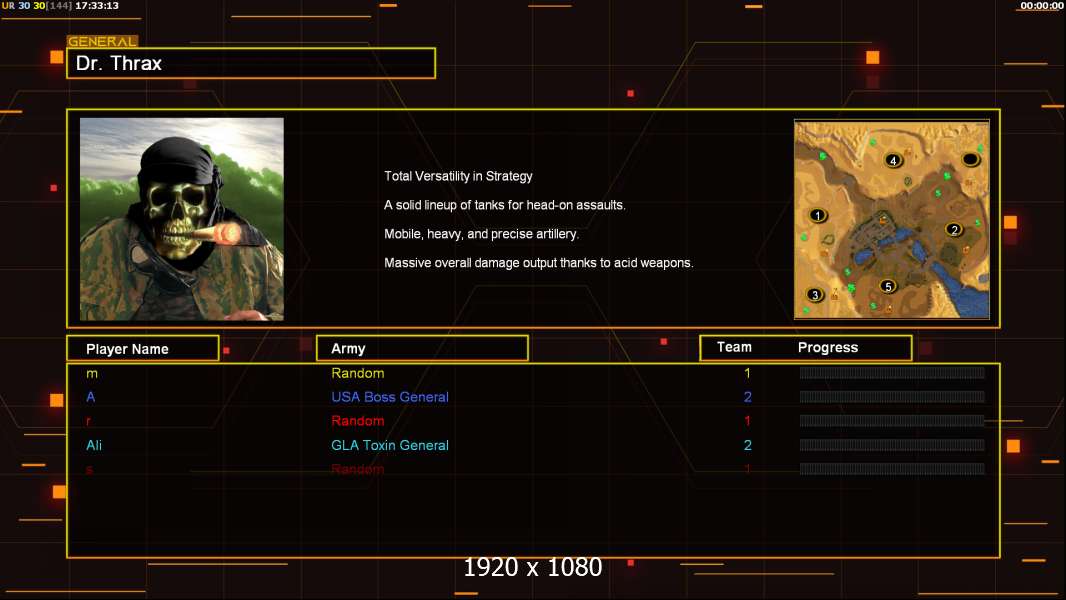The image size is (1066, 600).
Task: Click 'A solid lineup of tanks' description line
Action: coord(504,205)
